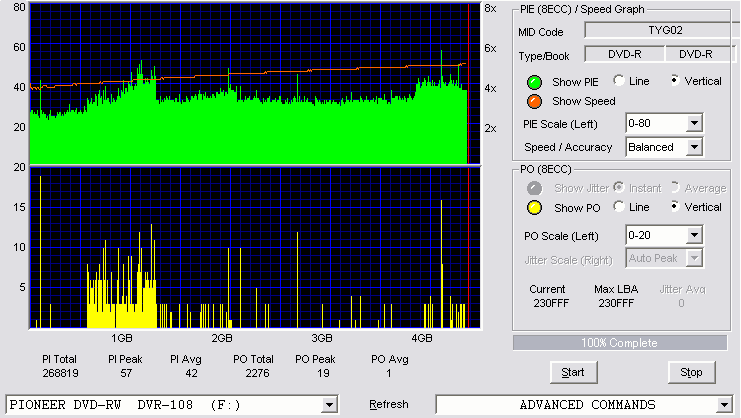Toggle the yellow Show PO indicator

pyautogui.click(x=534, y=208)
